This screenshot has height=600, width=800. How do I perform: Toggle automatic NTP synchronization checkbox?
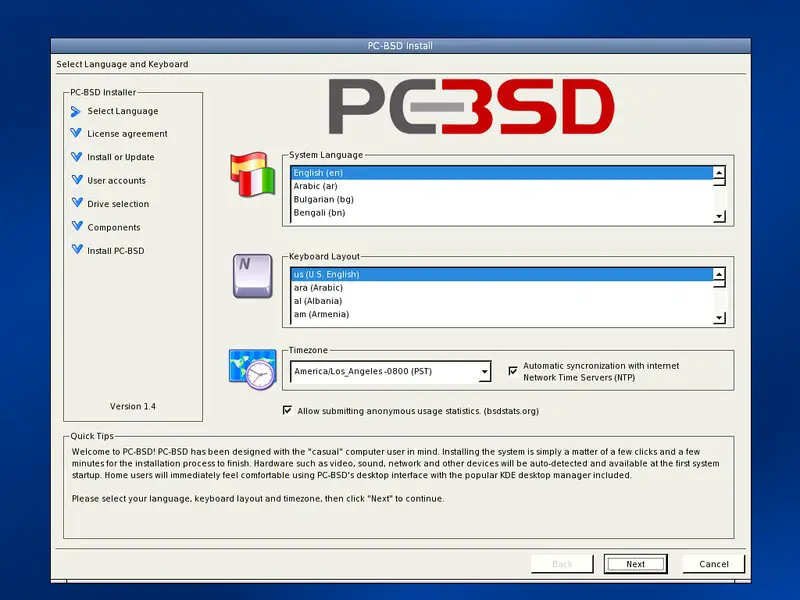[513, 370]
